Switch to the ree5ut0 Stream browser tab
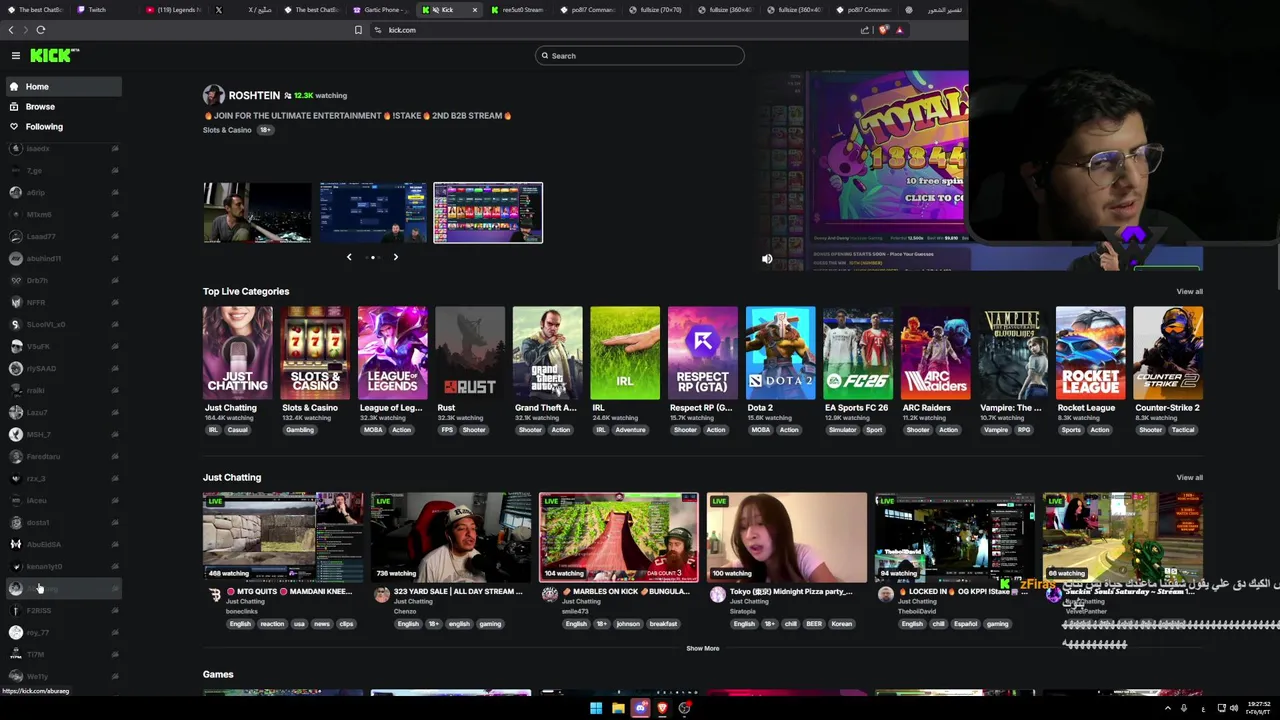This screenshot has width=1280, height=720. point(518,10)
